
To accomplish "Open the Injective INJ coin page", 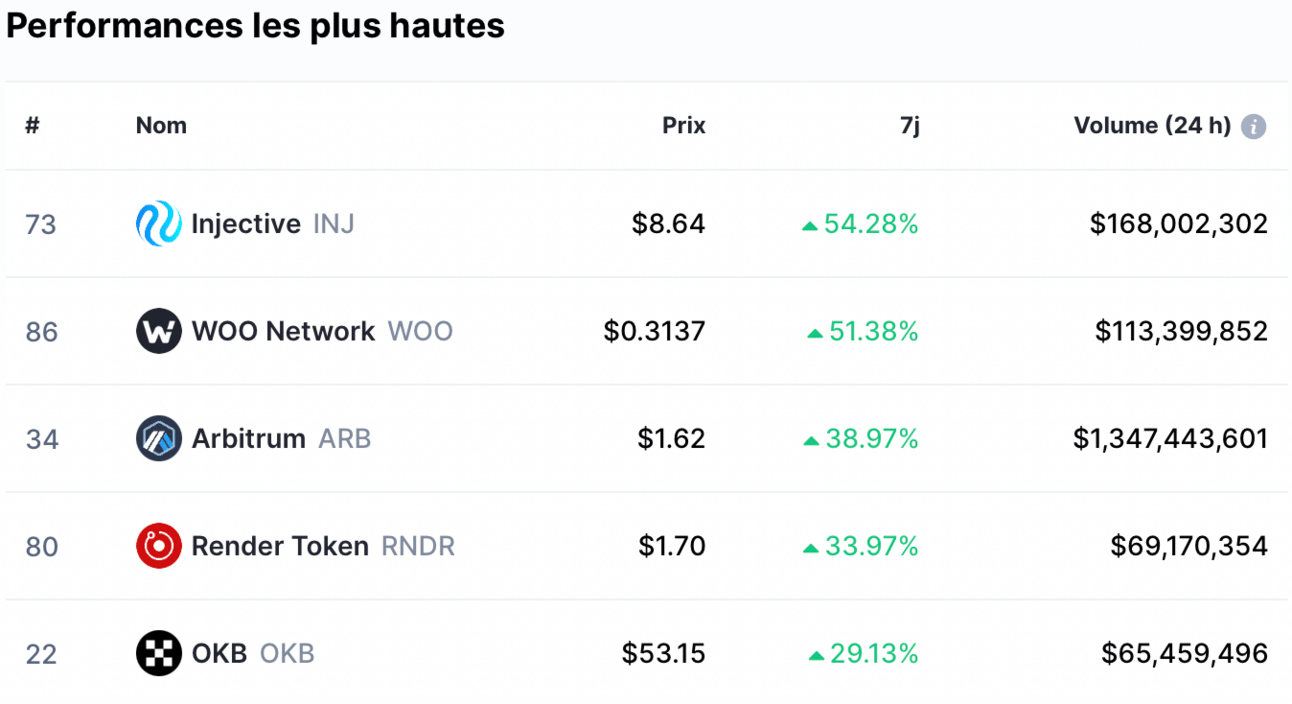I will pos(272,224).
